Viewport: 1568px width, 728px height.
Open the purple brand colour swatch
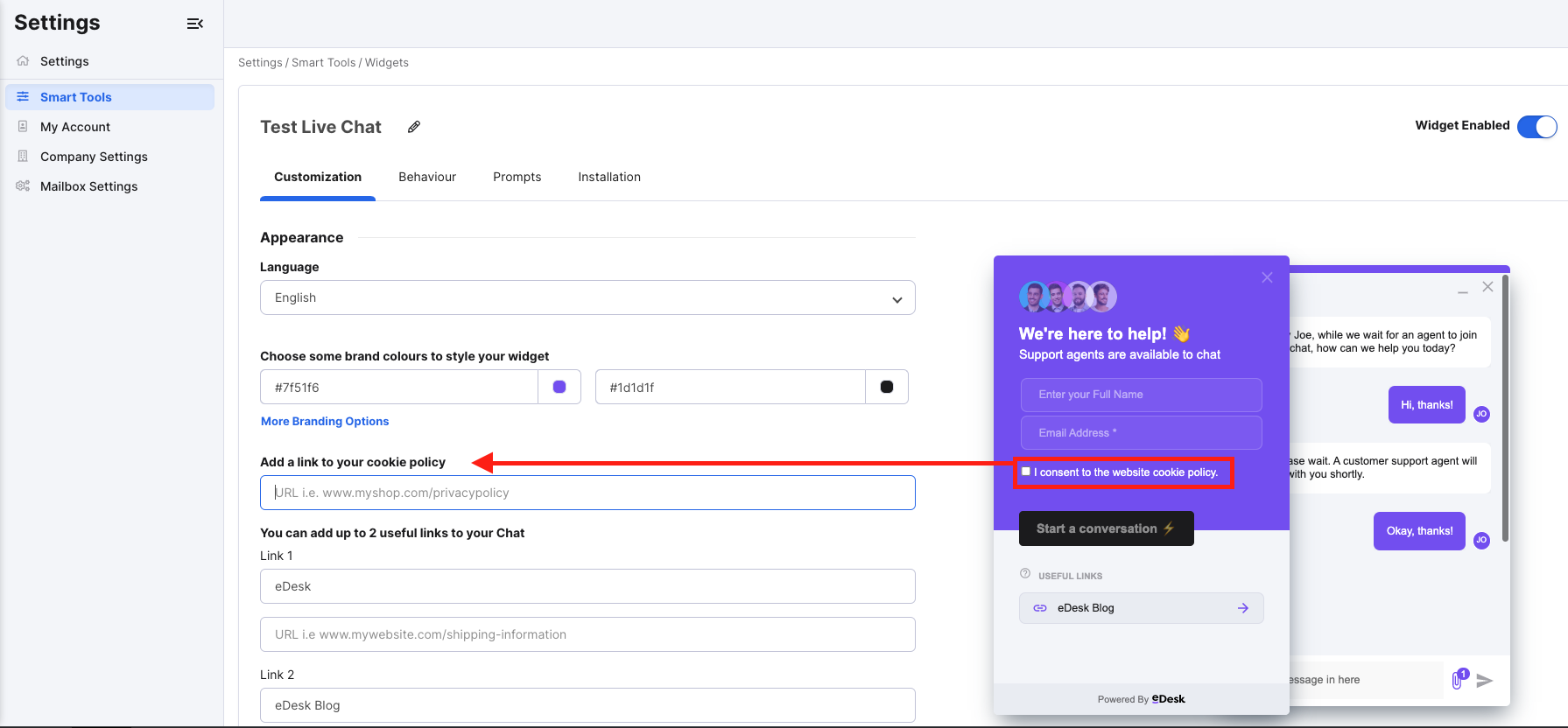tap(559, 387)
